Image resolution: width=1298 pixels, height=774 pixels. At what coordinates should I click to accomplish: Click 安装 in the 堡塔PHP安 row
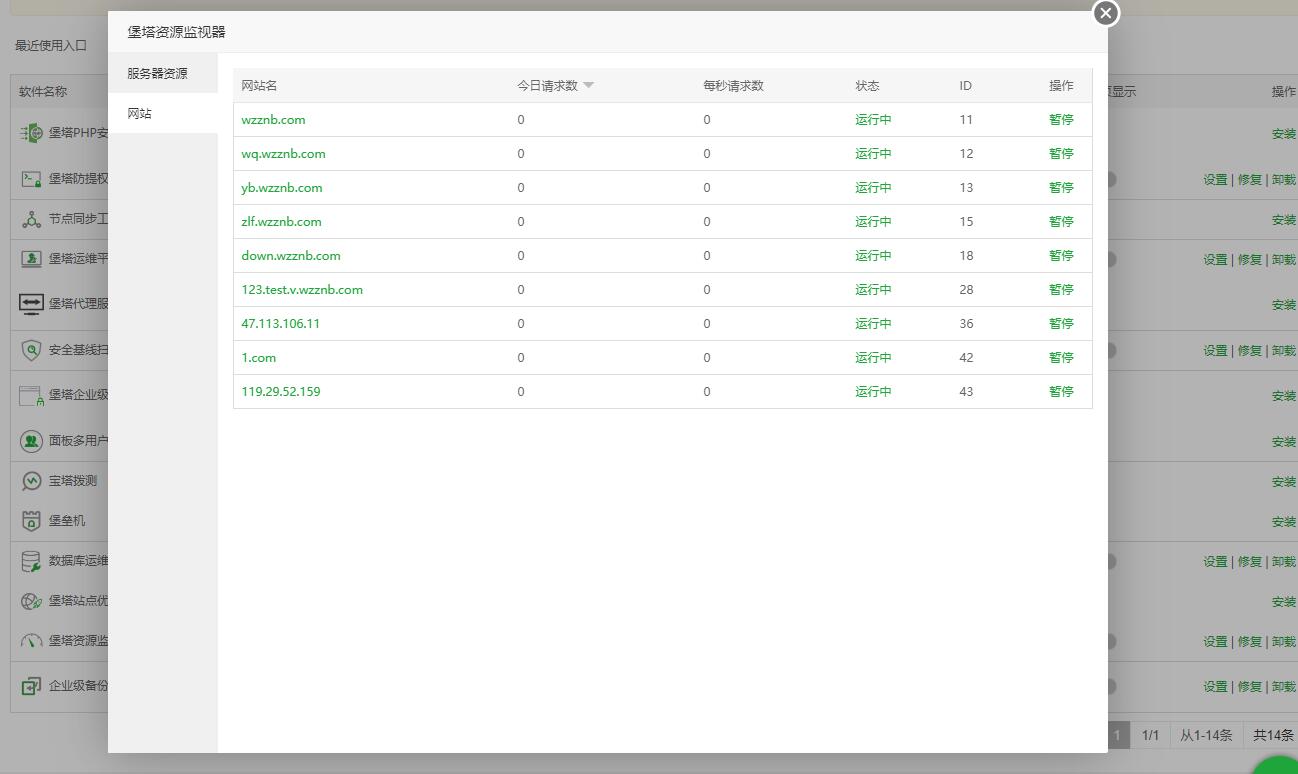point(1284,133)
